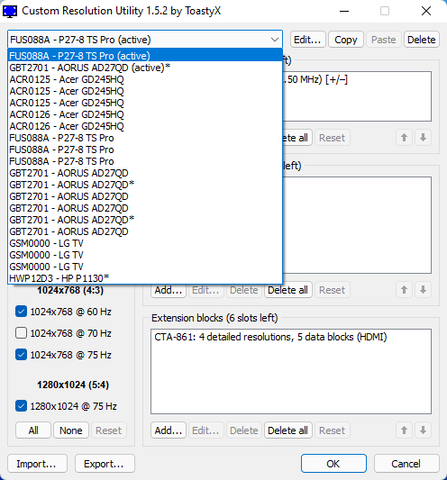
Task: Collapse the monitor selection dropdown arrow
Action: 275,40
